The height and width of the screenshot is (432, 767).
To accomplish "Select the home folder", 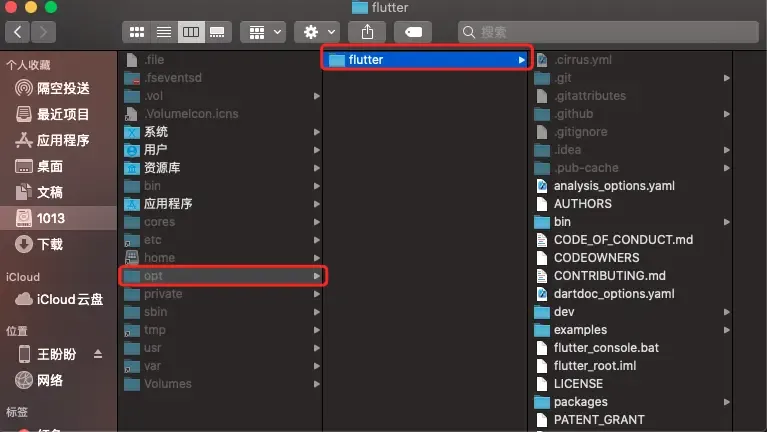I will (220, 258).
